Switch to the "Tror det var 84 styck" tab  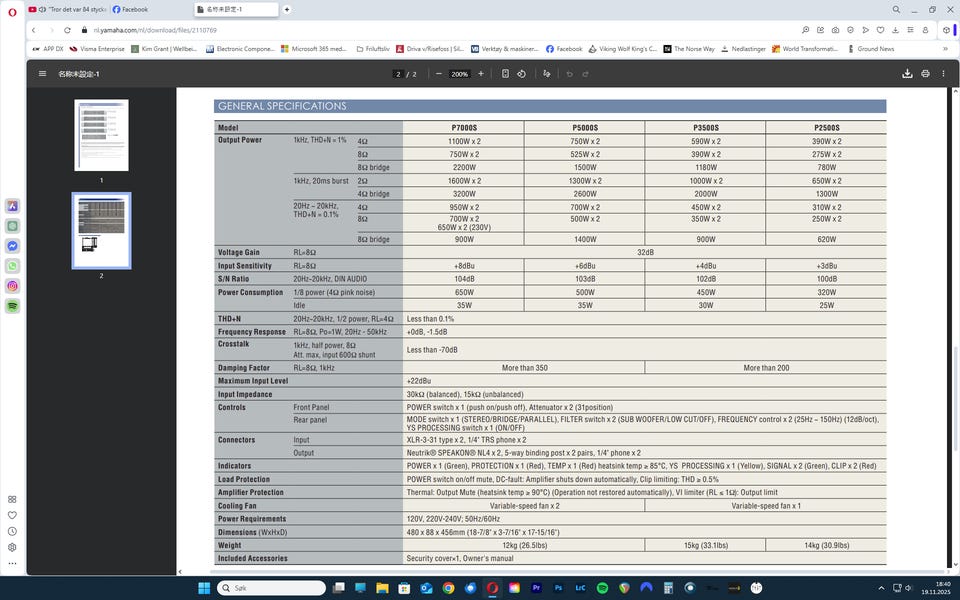[x=67, y=9]
